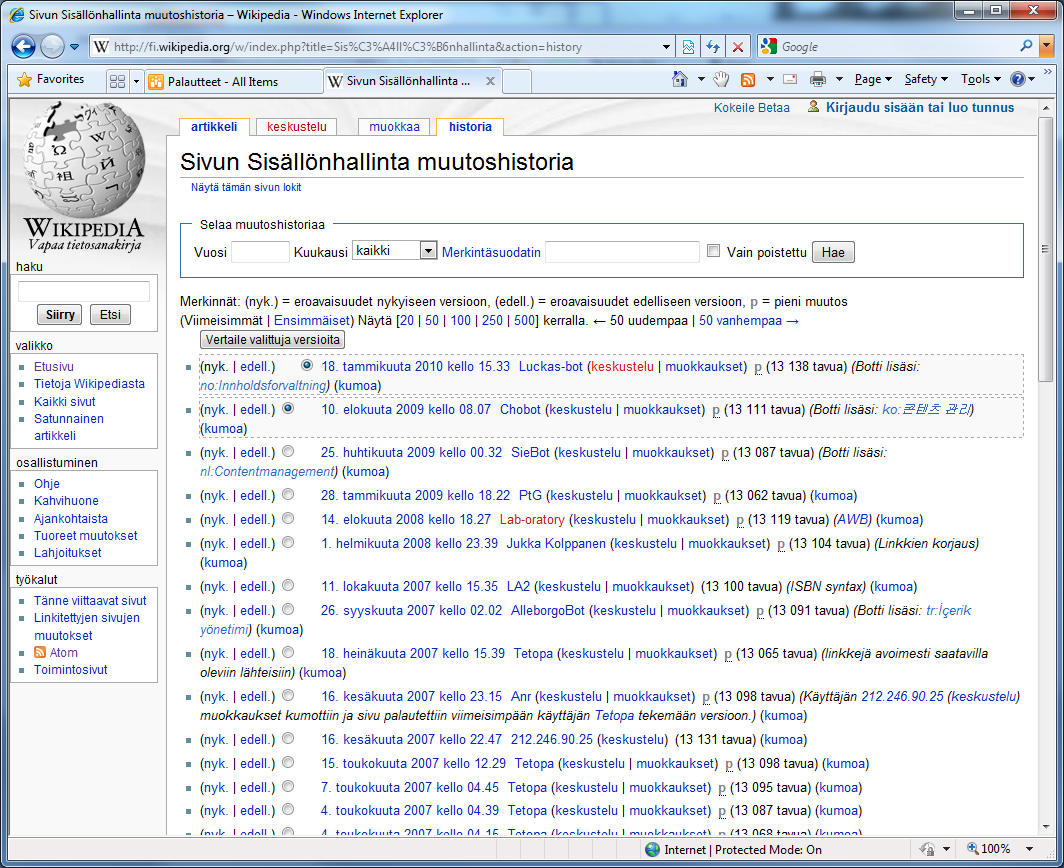Open the Page menu dropdown
The height and width of the screenshot is (868, 1064).
(x=873, y=79)
